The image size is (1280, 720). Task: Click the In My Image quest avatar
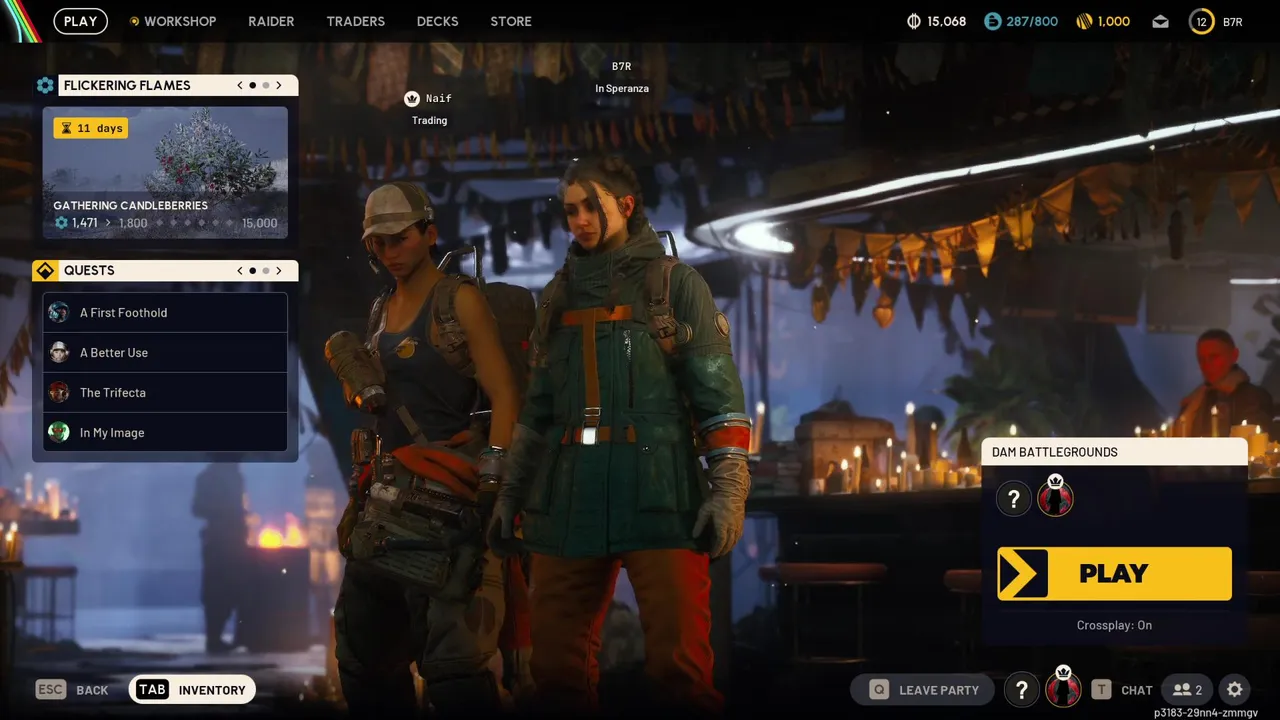[59, 432]
